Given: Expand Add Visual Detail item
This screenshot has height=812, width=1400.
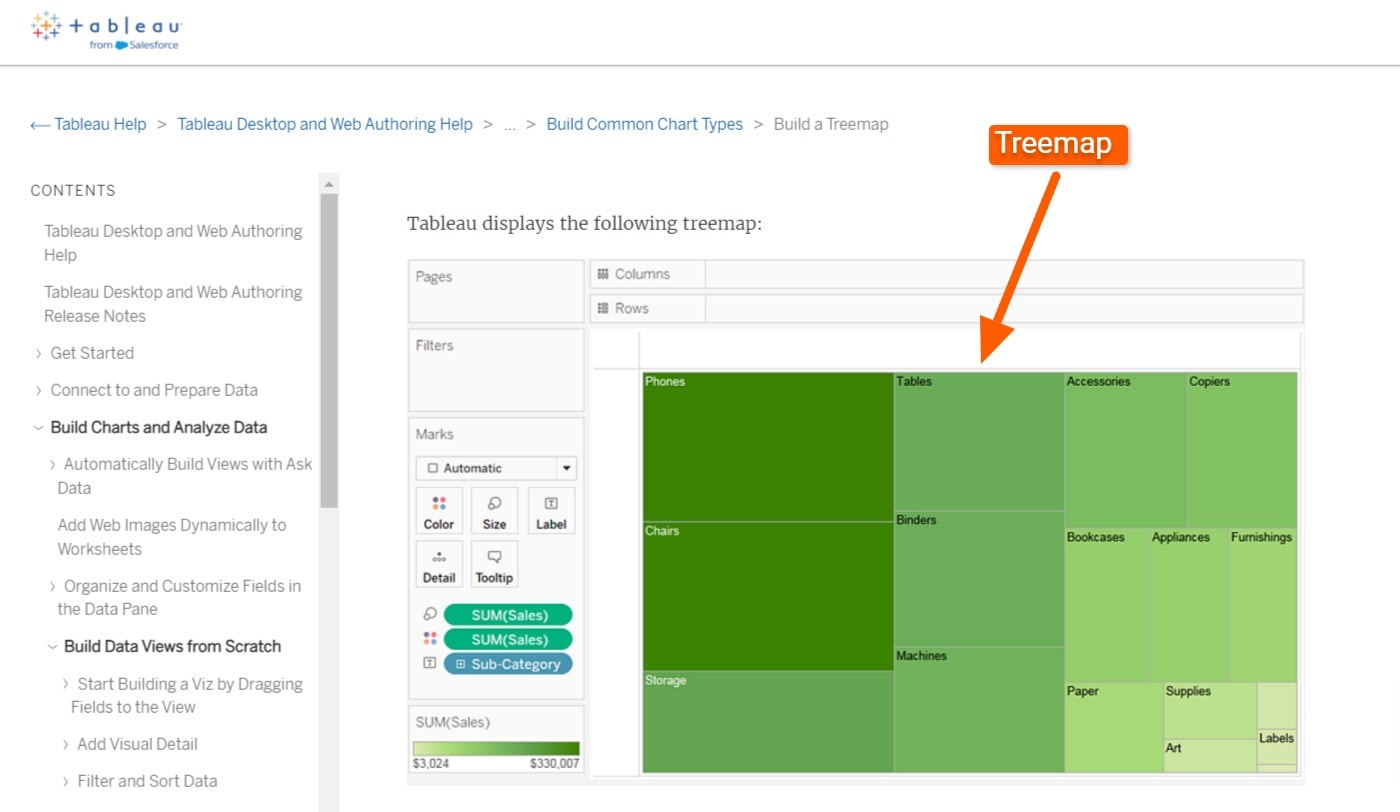Looking at the screenshot, I should pyautogui.click(x=67, y=745).
